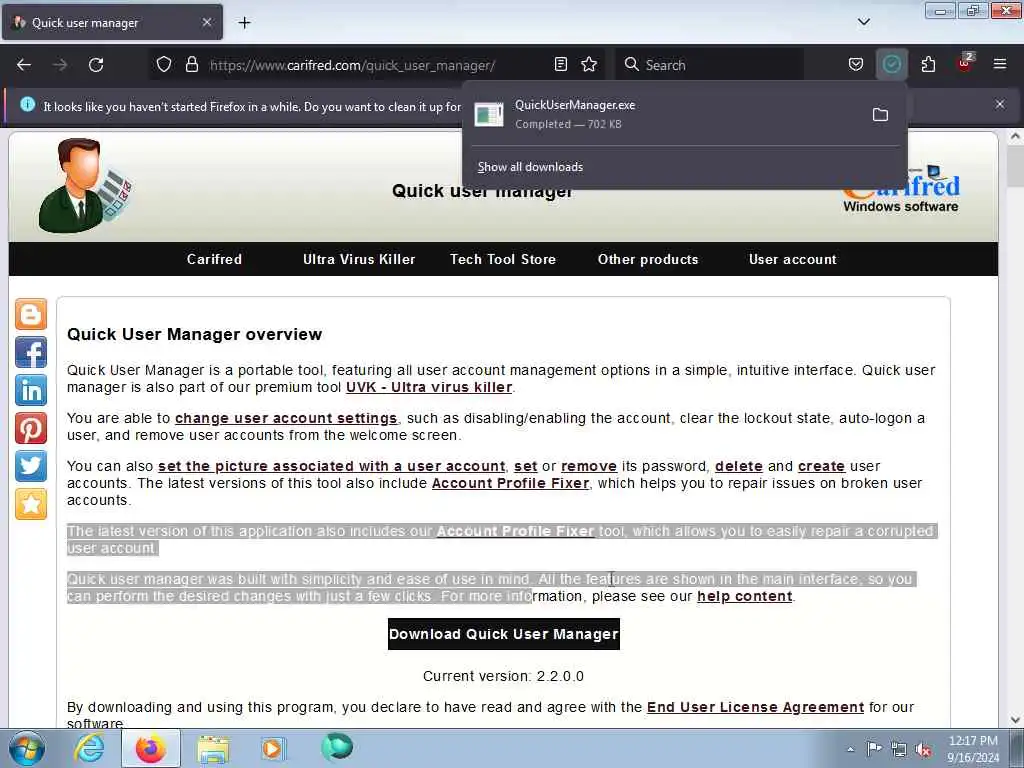Open the Other products menu item
This screenshot has width=1024, height=768.
(648, 259)
